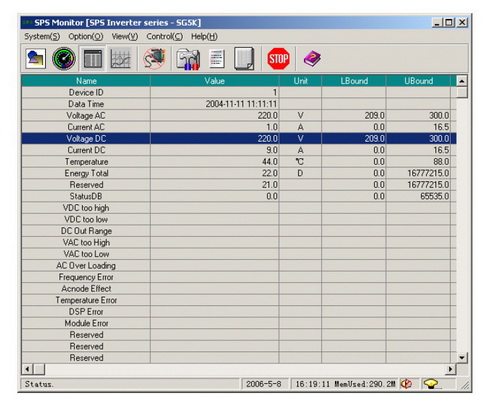Open the purple help book icon

(312, 59)
